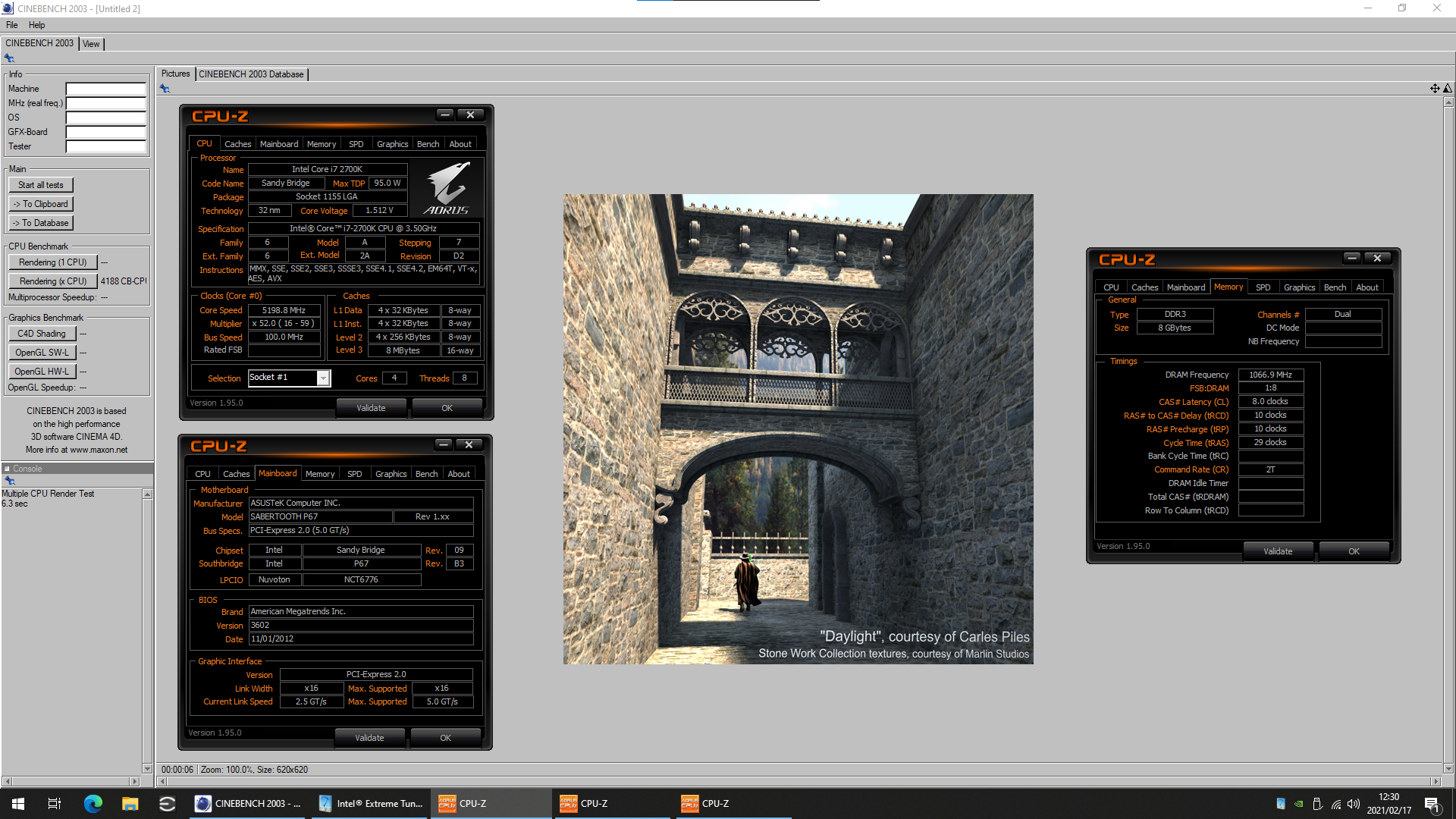This screenshot has width=1456, height=819.
Task: Click the OS input field
Action: (105, 118)
